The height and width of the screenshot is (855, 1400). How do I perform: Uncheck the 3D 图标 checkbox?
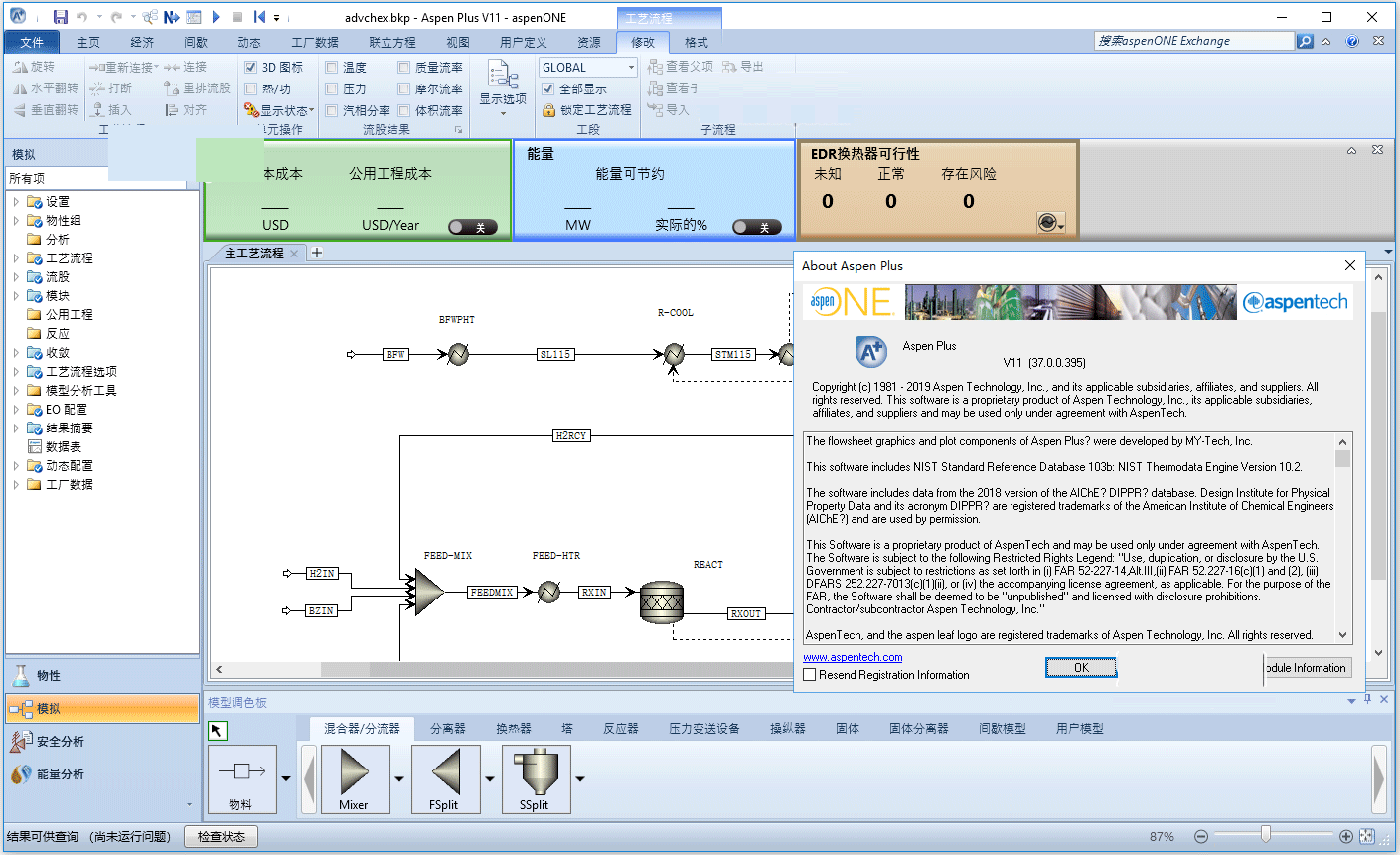[x=251, y=68]
